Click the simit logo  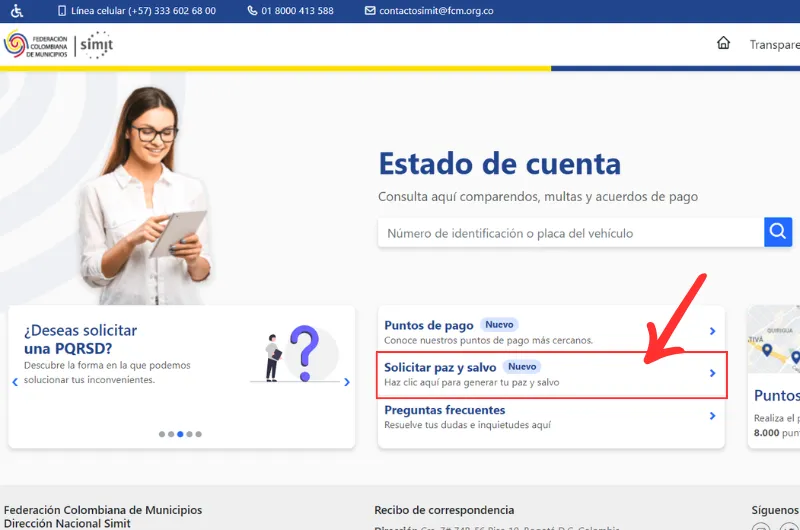pos(96,45)
